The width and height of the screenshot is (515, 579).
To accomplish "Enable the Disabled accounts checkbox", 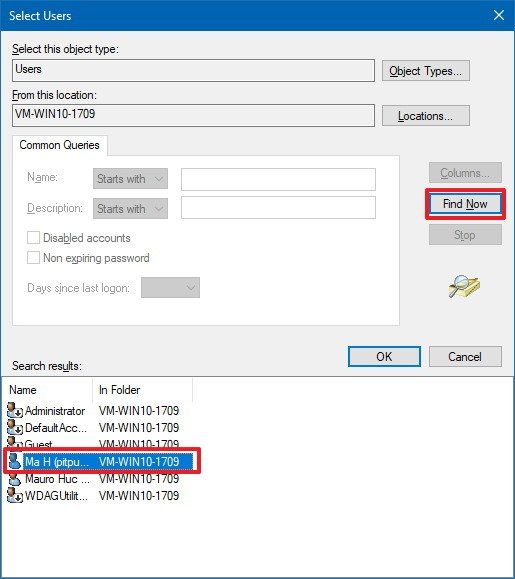I will pyautogui.click(x=33, y=238).
